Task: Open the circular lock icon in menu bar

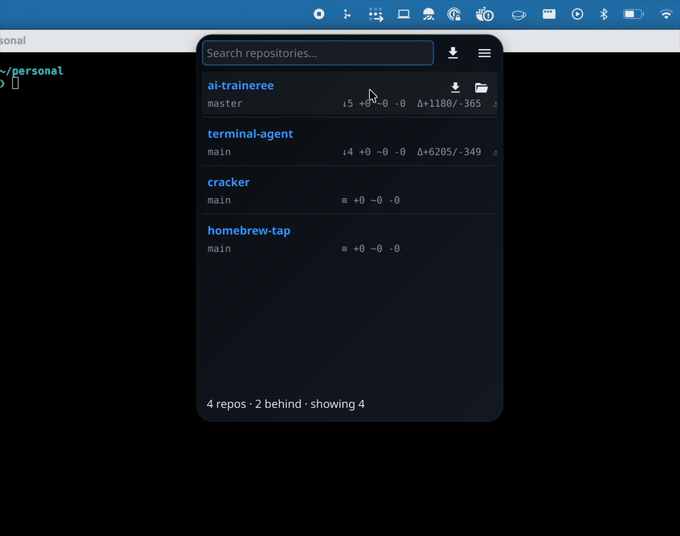Action: pyautogui.click(x=454, y=14)
